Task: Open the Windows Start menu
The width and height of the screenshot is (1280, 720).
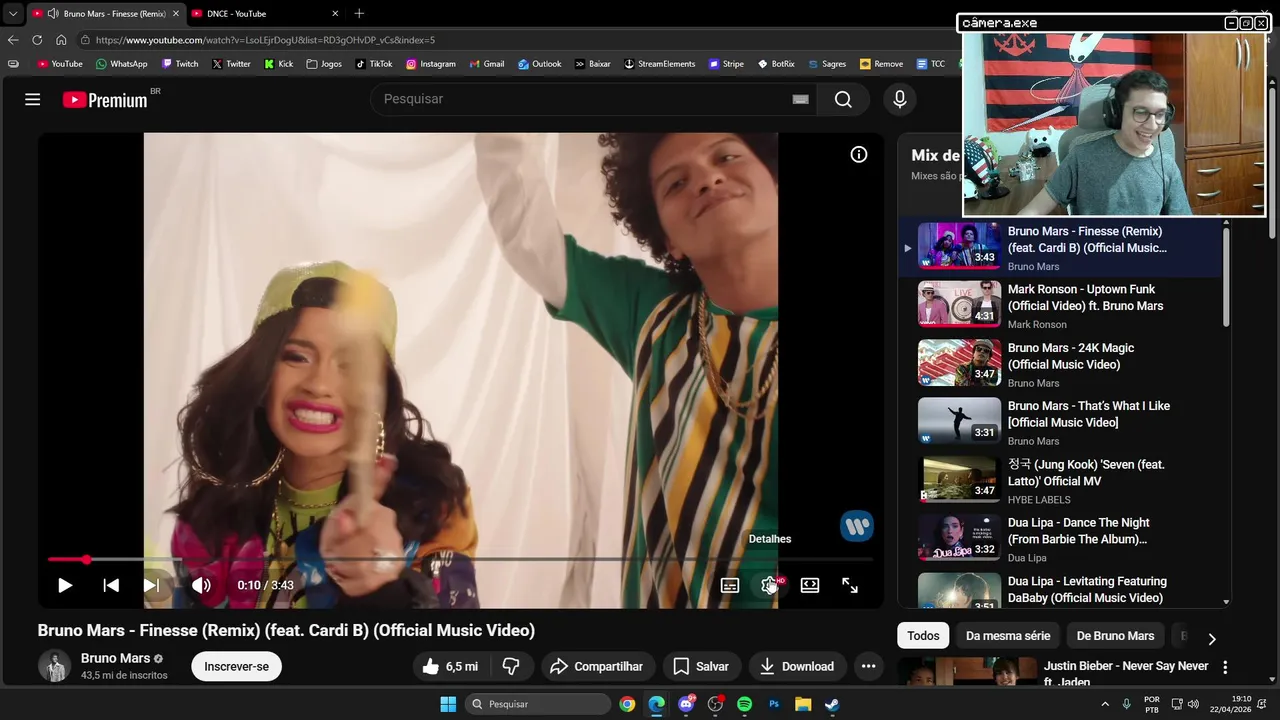Action: [448, 704]
